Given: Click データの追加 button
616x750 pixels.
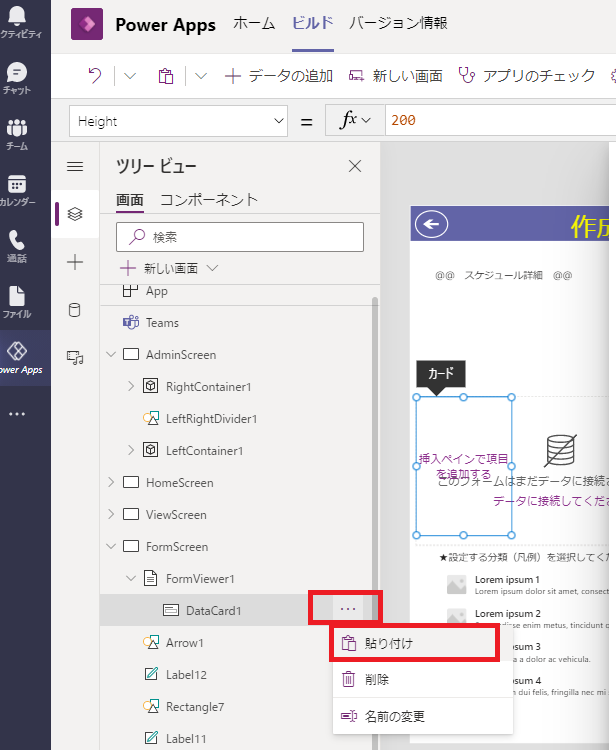Looking at the screenshot, I should click(x=279, y=76).
